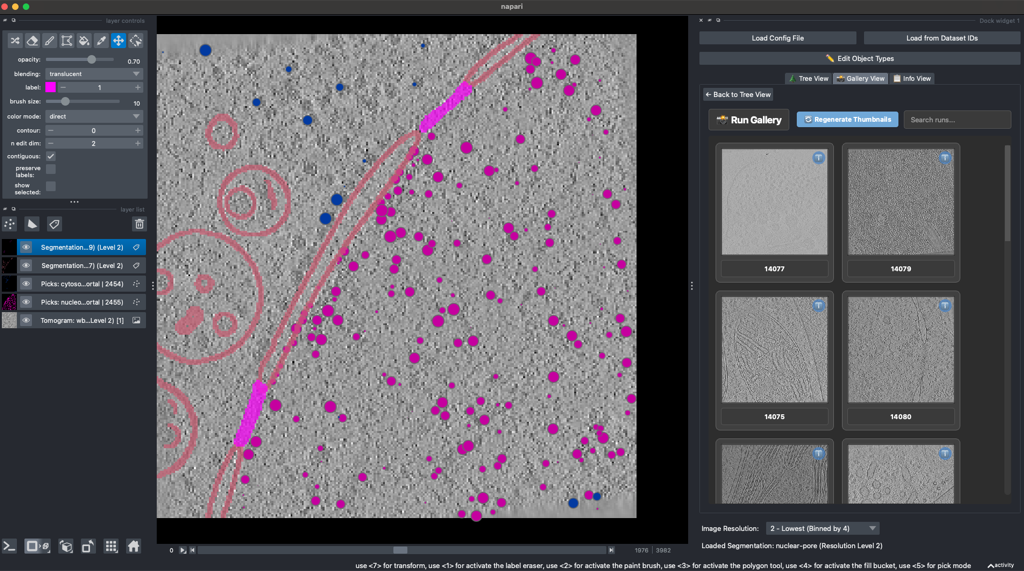The image size is (1024, 571).
Task: Enable the preserve labels checkbox
Action: click(51, 169)
